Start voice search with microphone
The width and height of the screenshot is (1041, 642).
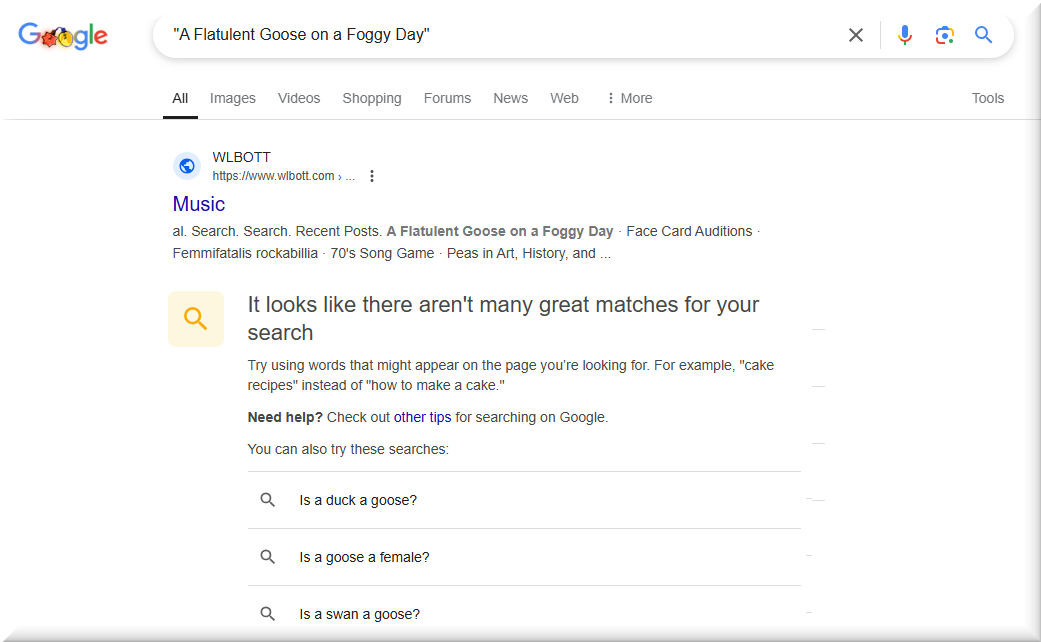(905, 35)
